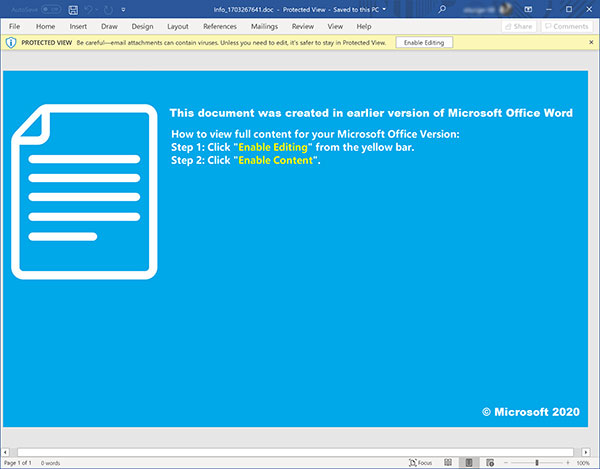Viewport: 600px width, 469px height.
Task: Open the Mailings tab
Action: click(x=264, y=26)
